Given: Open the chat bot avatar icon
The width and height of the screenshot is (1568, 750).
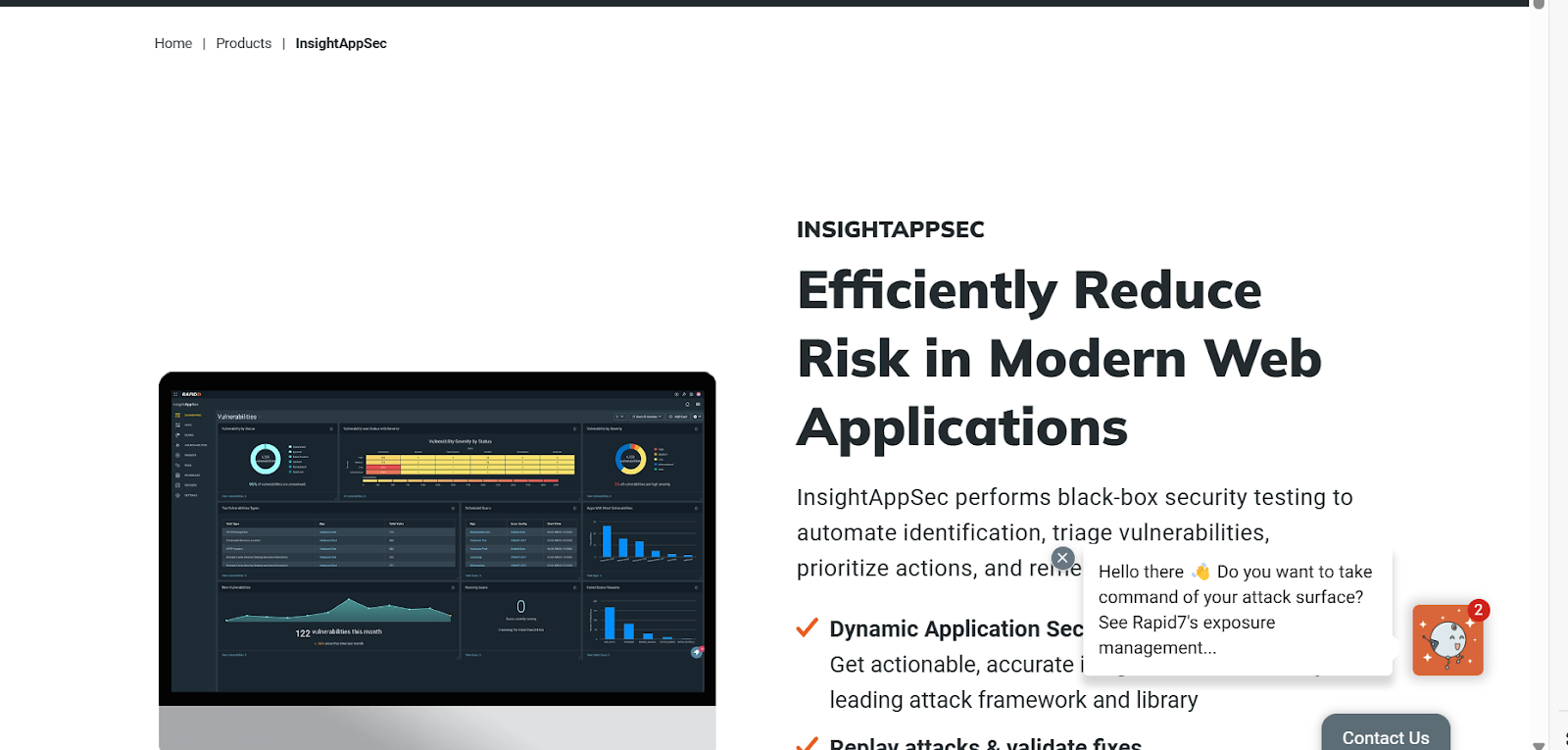Looking at the screenshot, I should tap(1447, 640).
